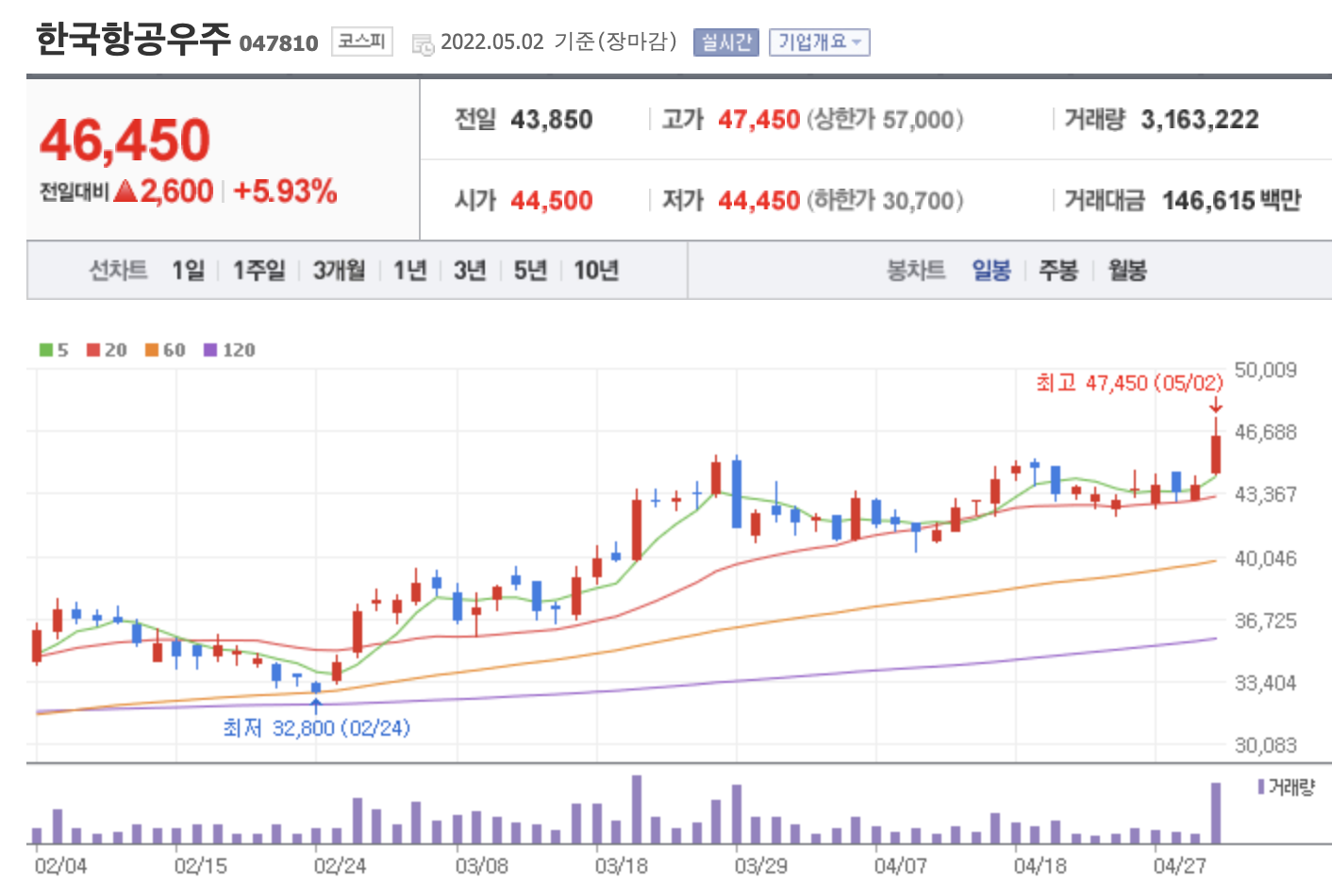Click the 거래량 value 3,163,222

pos(1200,120)
